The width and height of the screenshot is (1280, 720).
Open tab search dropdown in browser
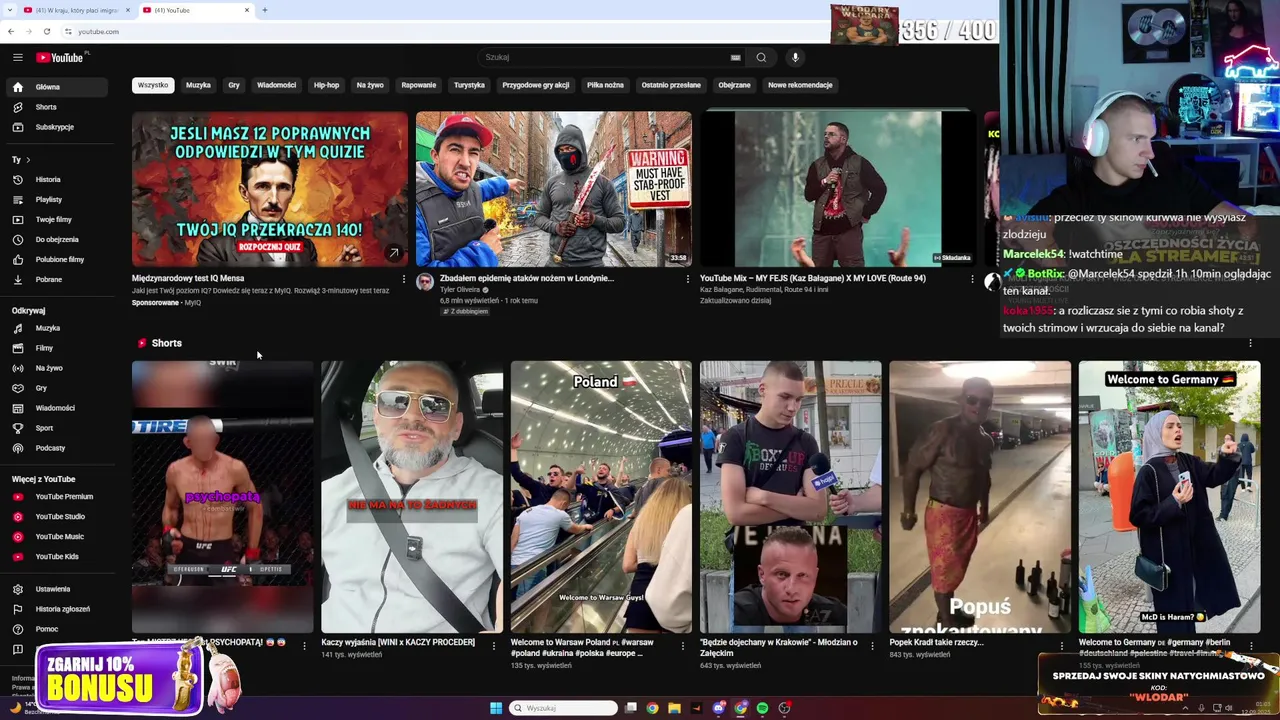(10, 10)
